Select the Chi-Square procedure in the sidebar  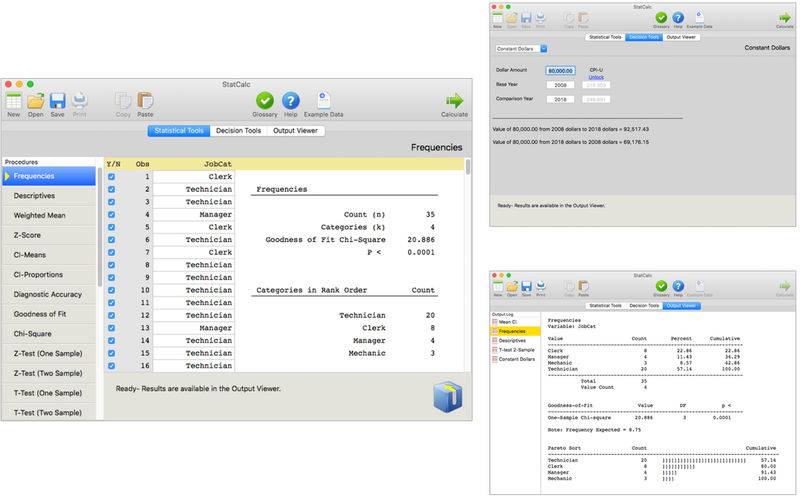coord(50,333)
